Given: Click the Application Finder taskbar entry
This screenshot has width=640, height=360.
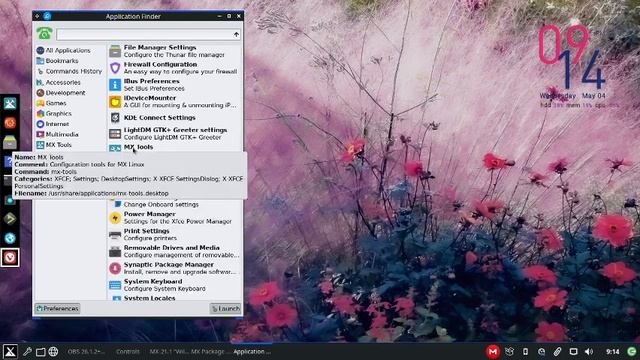Looking at the screenshot, I should 252,351.
